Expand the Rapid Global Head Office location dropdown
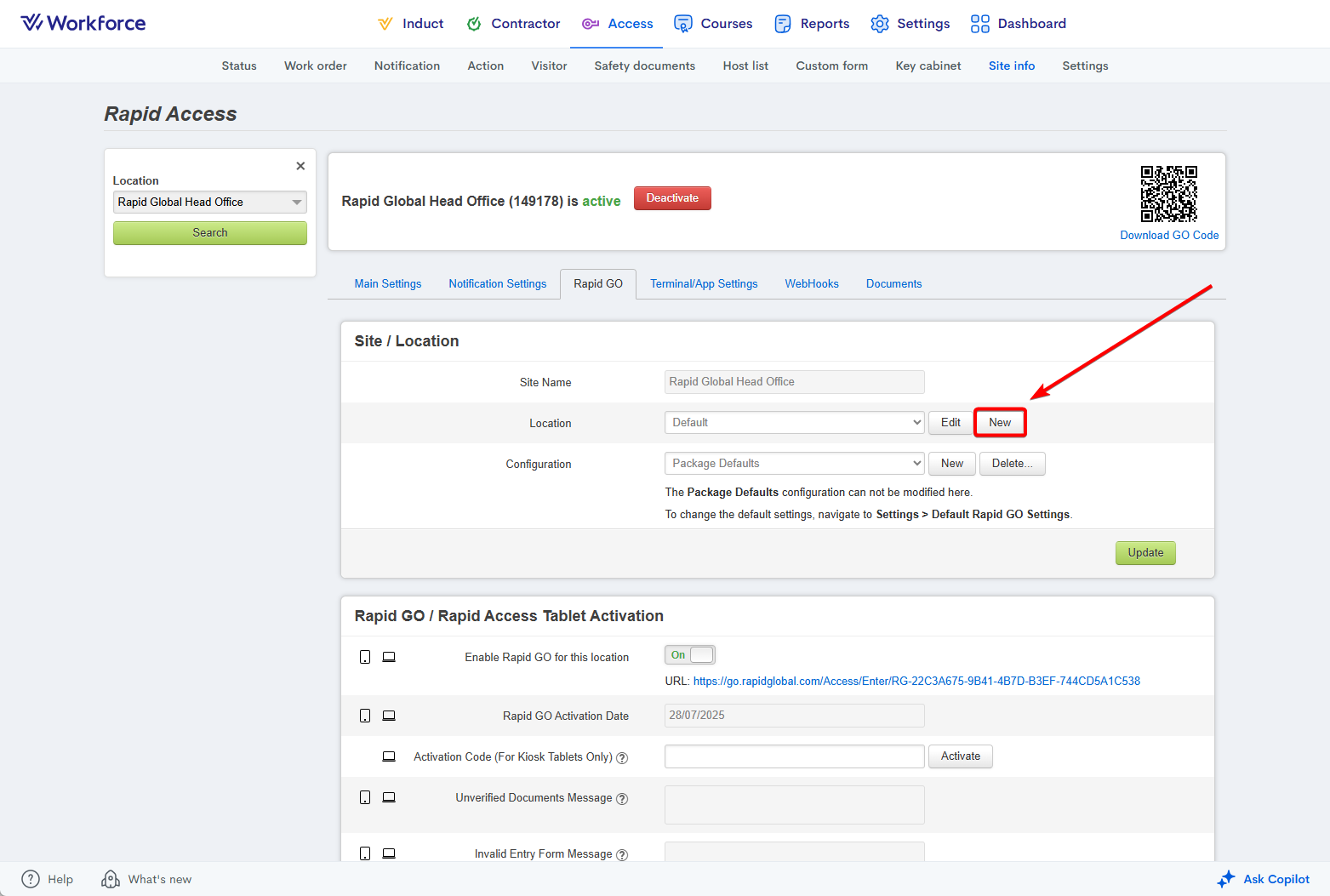 209,203
